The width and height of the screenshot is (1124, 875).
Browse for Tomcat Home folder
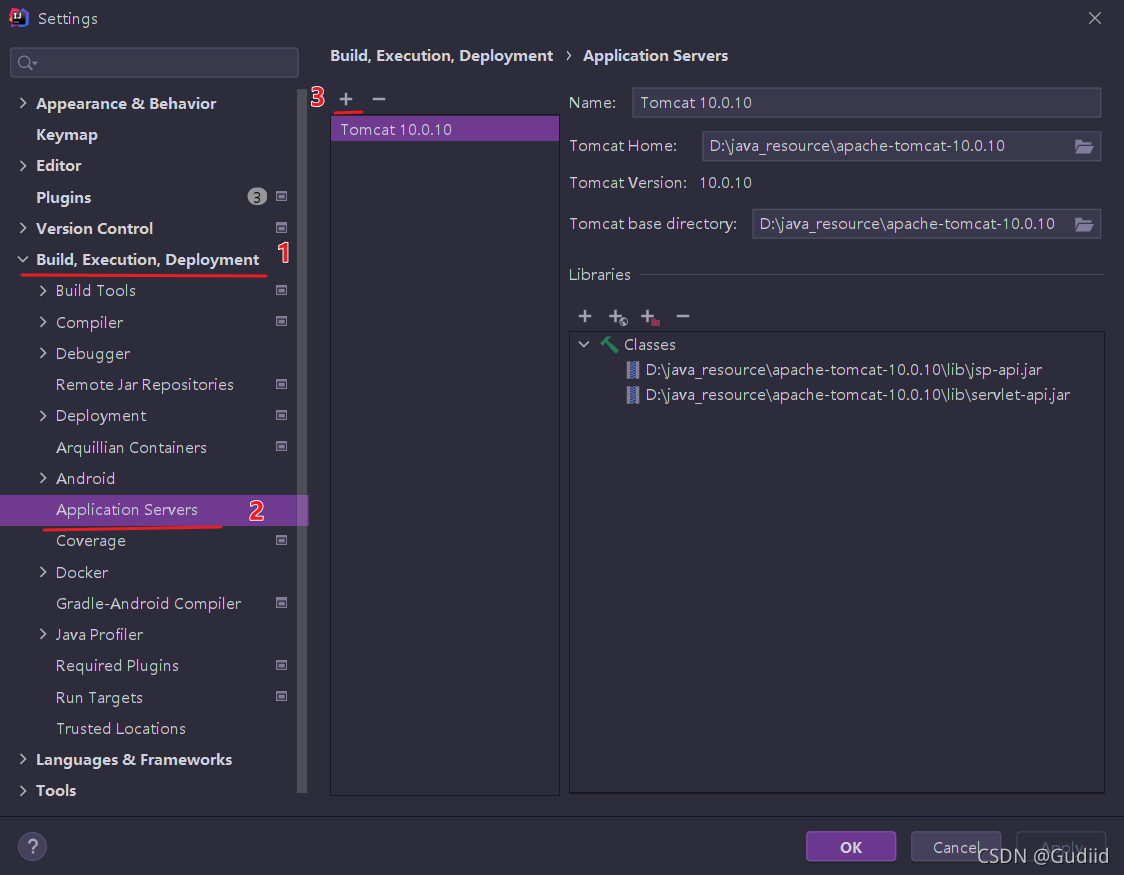coord(1084,146)
